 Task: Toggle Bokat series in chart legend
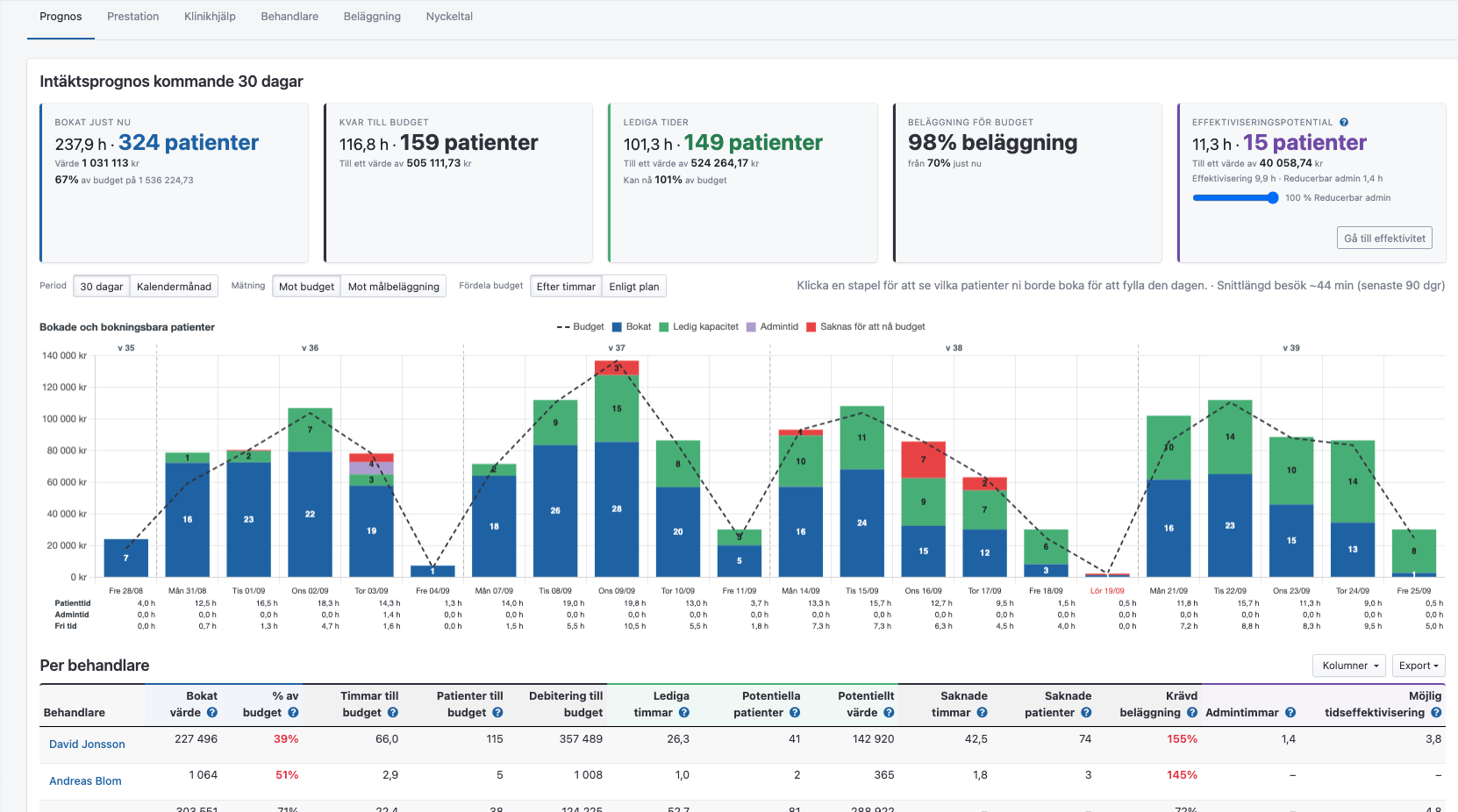coord(632,327)
